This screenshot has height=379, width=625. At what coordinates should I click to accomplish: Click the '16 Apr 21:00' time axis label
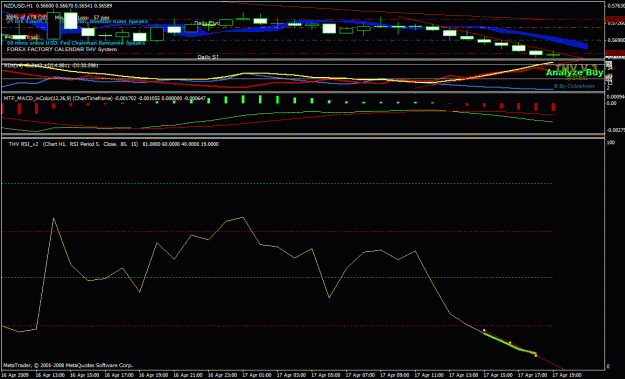[188, 375]
